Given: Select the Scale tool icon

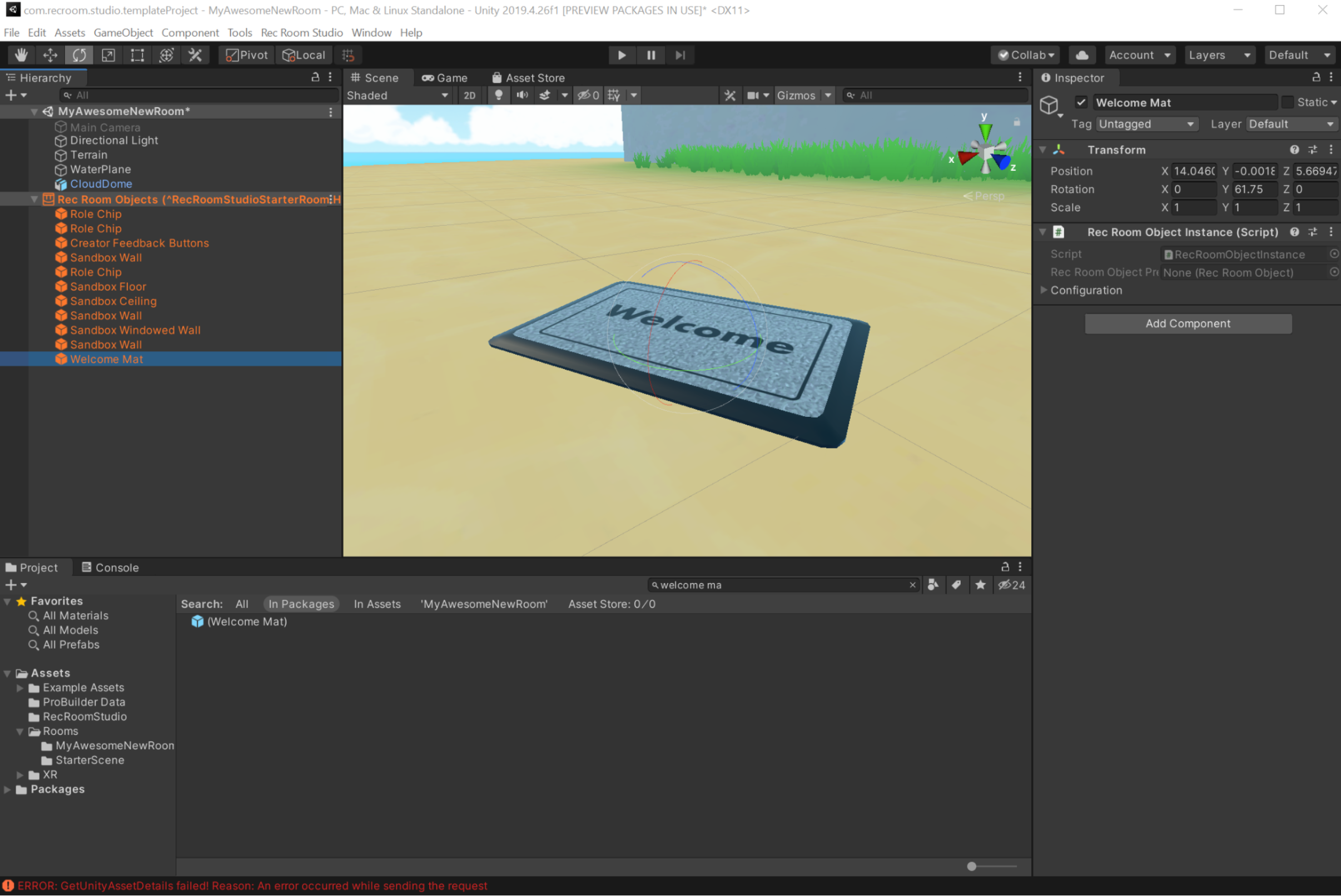Looking at the screenshot, I should click(x=108, y=55).
